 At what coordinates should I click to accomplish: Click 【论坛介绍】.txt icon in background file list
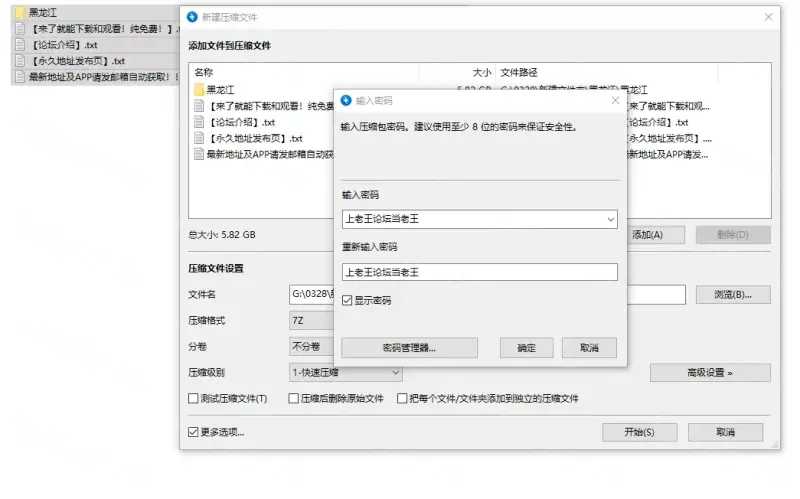19,45
